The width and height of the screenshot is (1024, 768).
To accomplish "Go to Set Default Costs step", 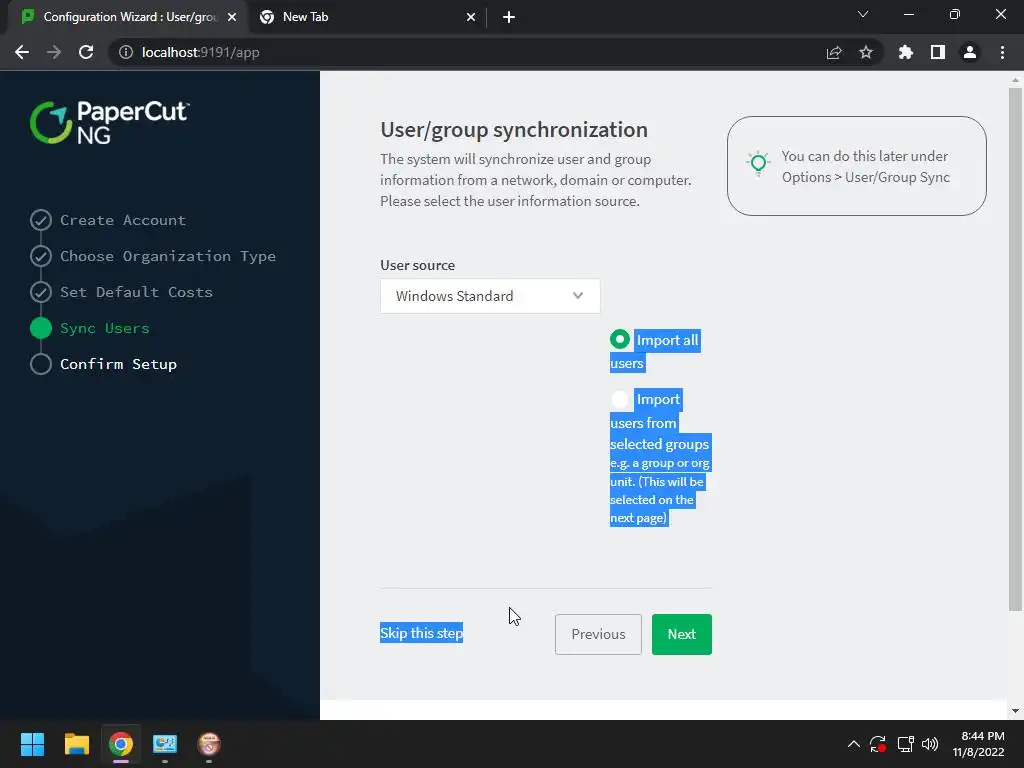I will [136, 292].
